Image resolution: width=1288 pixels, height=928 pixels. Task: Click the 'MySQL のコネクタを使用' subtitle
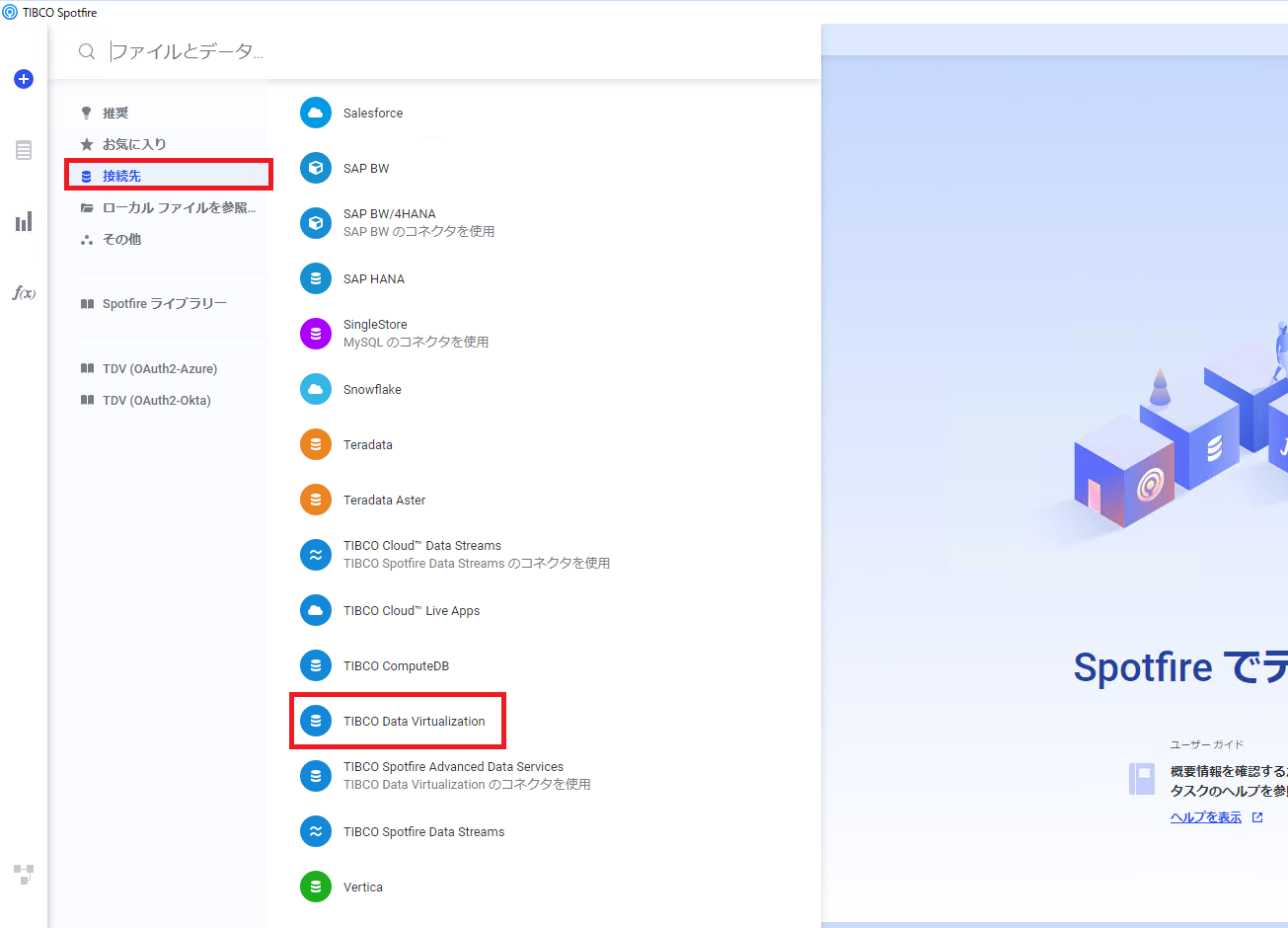(417, 343)
